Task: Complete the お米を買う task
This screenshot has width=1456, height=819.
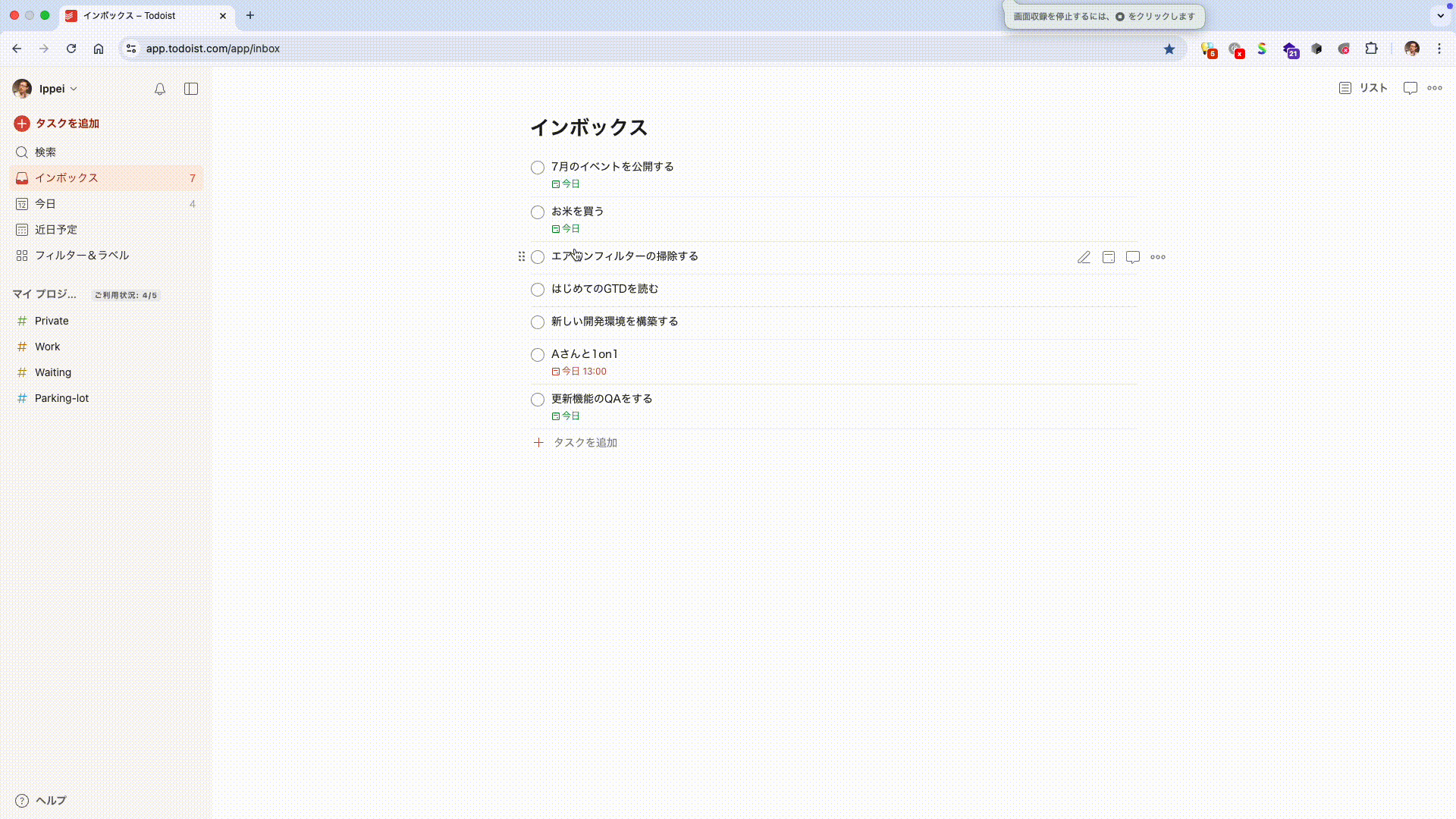Action: click(537, 212)
